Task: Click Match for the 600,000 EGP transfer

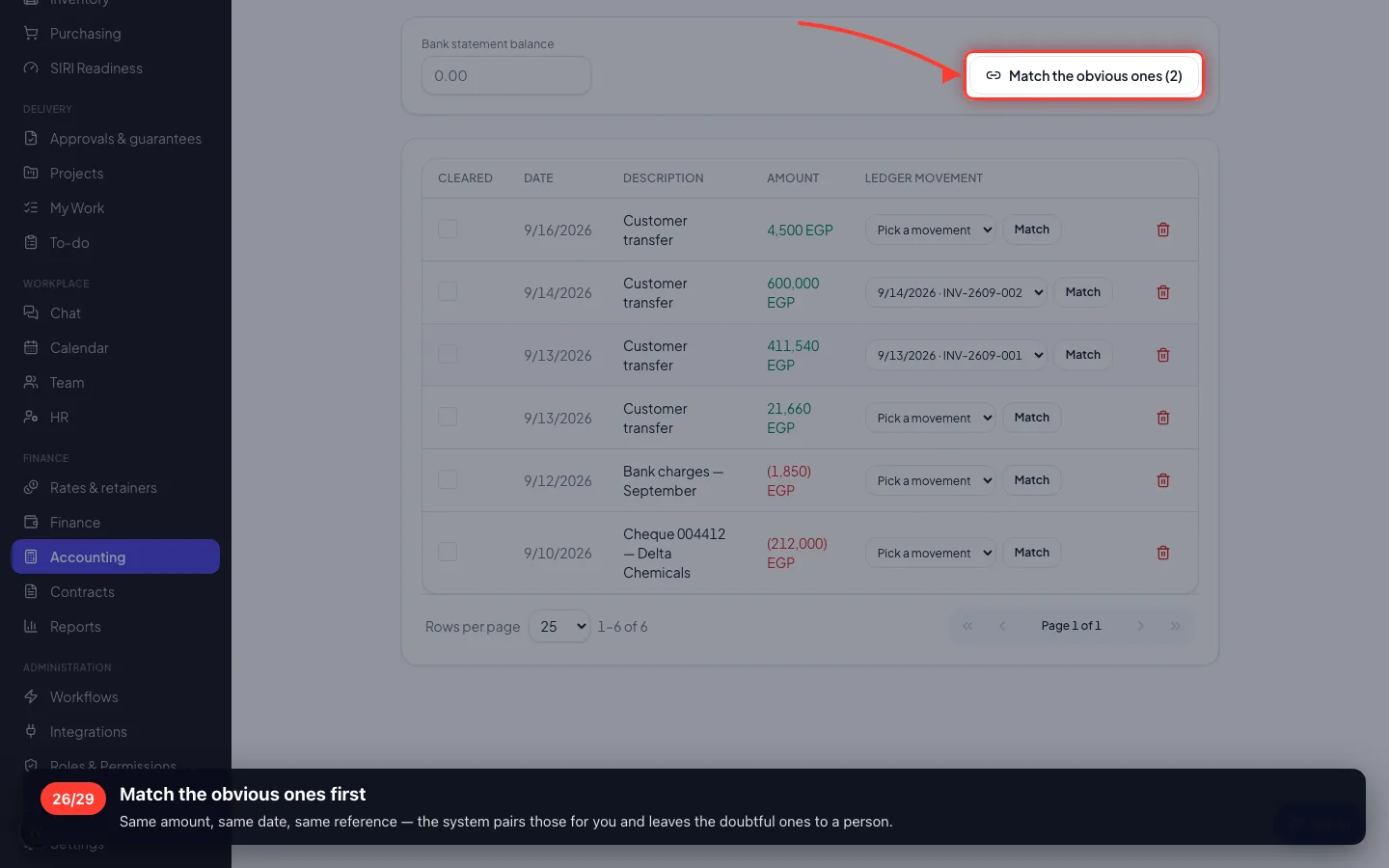Action: [x=1082, y=292]
